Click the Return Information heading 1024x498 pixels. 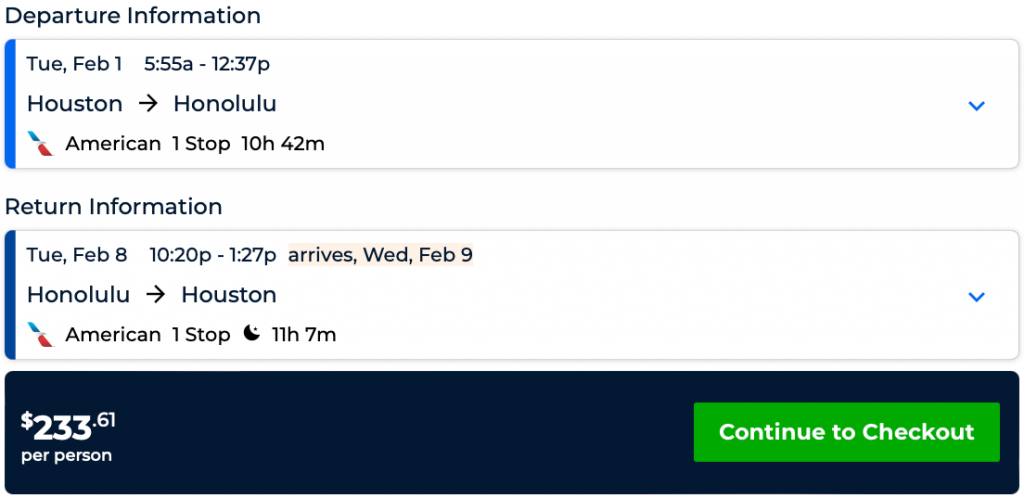113,207
